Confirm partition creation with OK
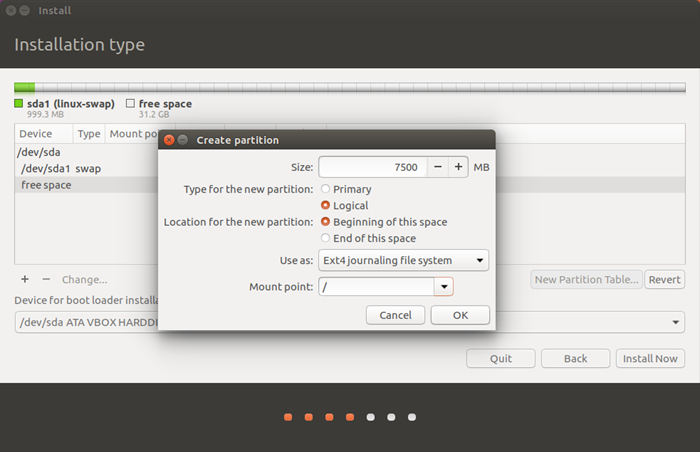This screenshot has height=452, width=700. [x=460, y=315]
